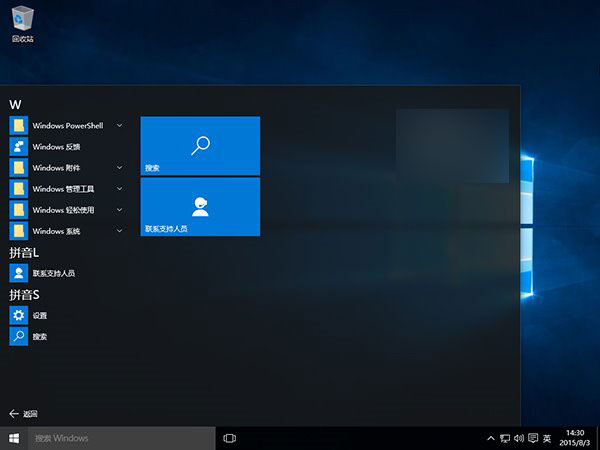Expand Windows 系统 folder
Image resolution: width=600 pixels, height=450 pixels.
coord(120,230)
